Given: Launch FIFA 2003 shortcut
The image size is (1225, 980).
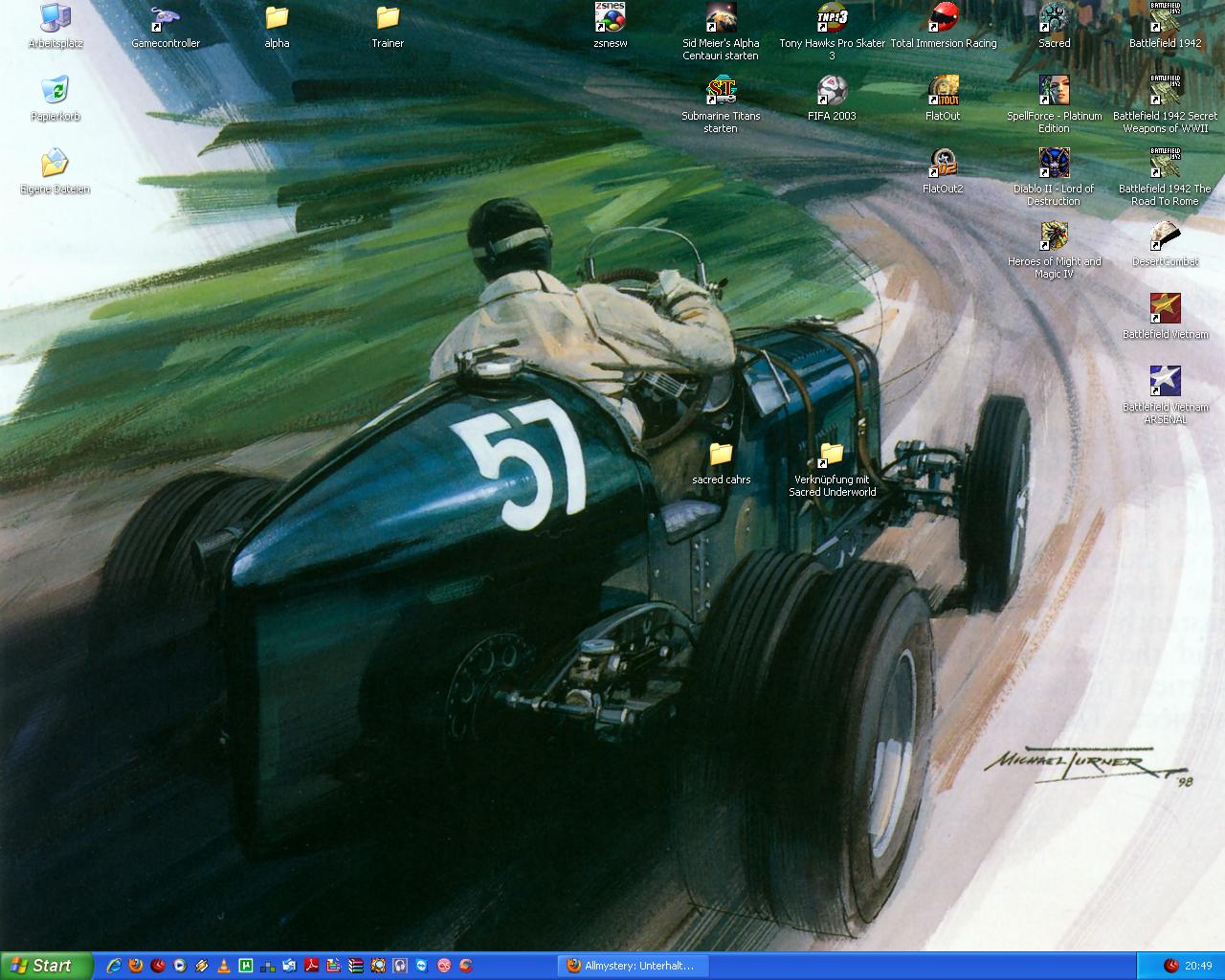Looking at the screenshot, I should click(832, 100).
